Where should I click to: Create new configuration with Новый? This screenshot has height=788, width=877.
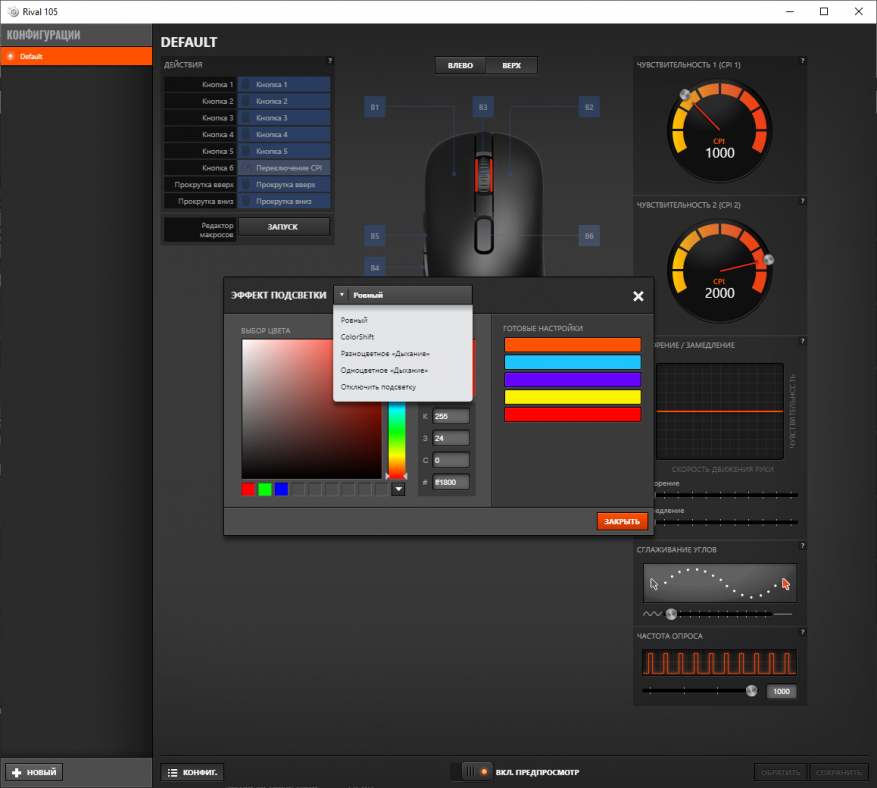[34, 772]
